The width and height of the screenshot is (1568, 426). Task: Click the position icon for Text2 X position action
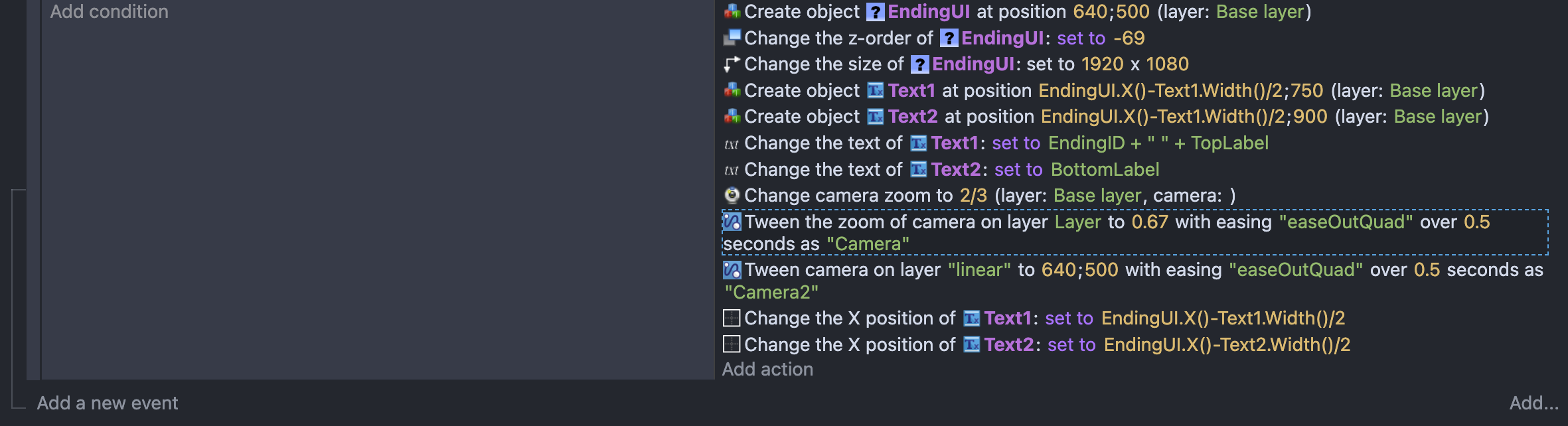732,344
